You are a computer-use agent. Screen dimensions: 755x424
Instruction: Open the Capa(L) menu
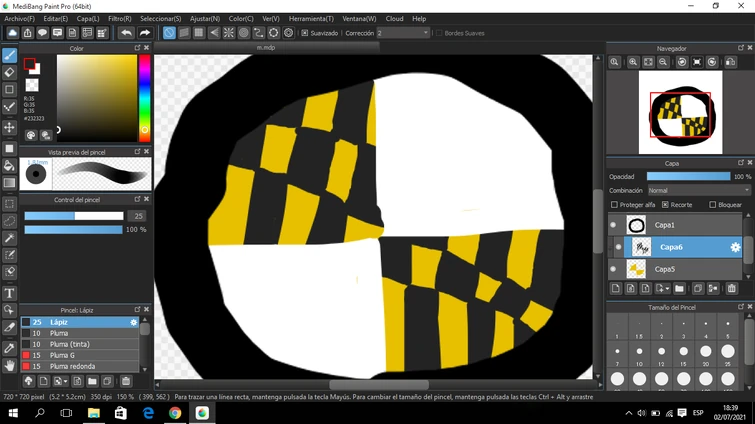coord(88,18)
